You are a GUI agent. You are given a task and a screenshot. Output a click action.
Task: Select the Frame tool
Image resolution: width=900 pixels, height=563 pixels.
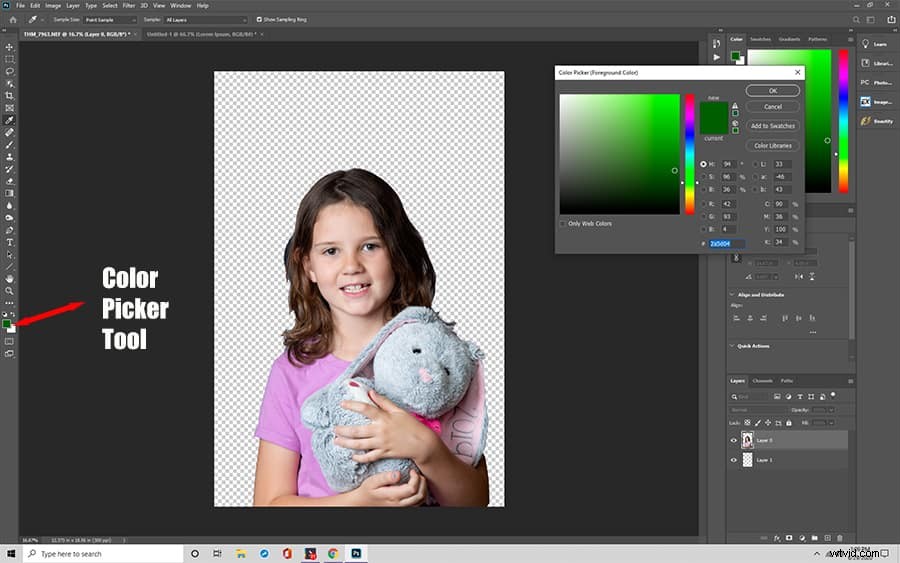tap(9, 108)
